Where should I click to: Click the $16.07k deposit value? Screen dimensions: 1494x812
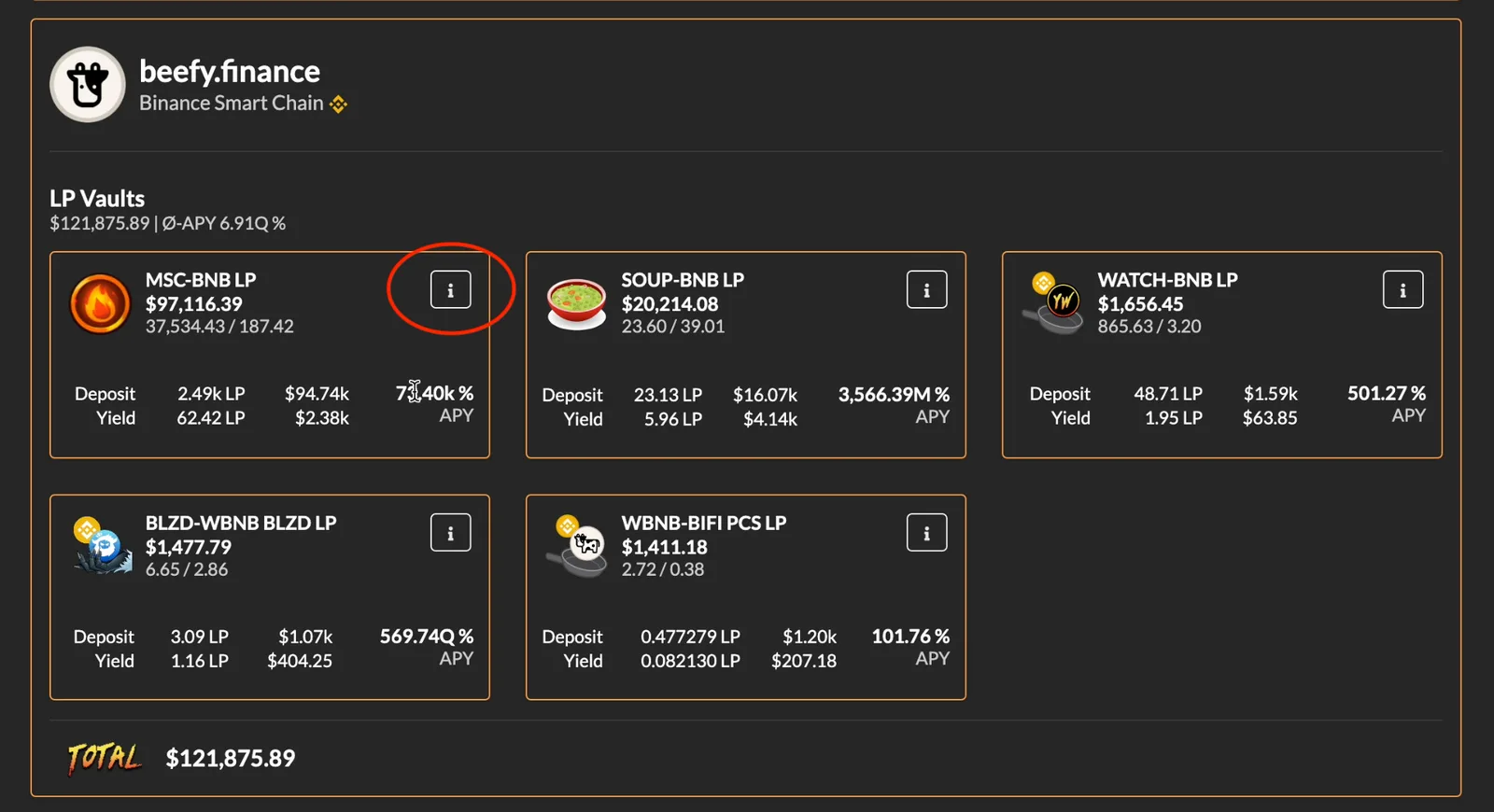(x=765, y=395)
